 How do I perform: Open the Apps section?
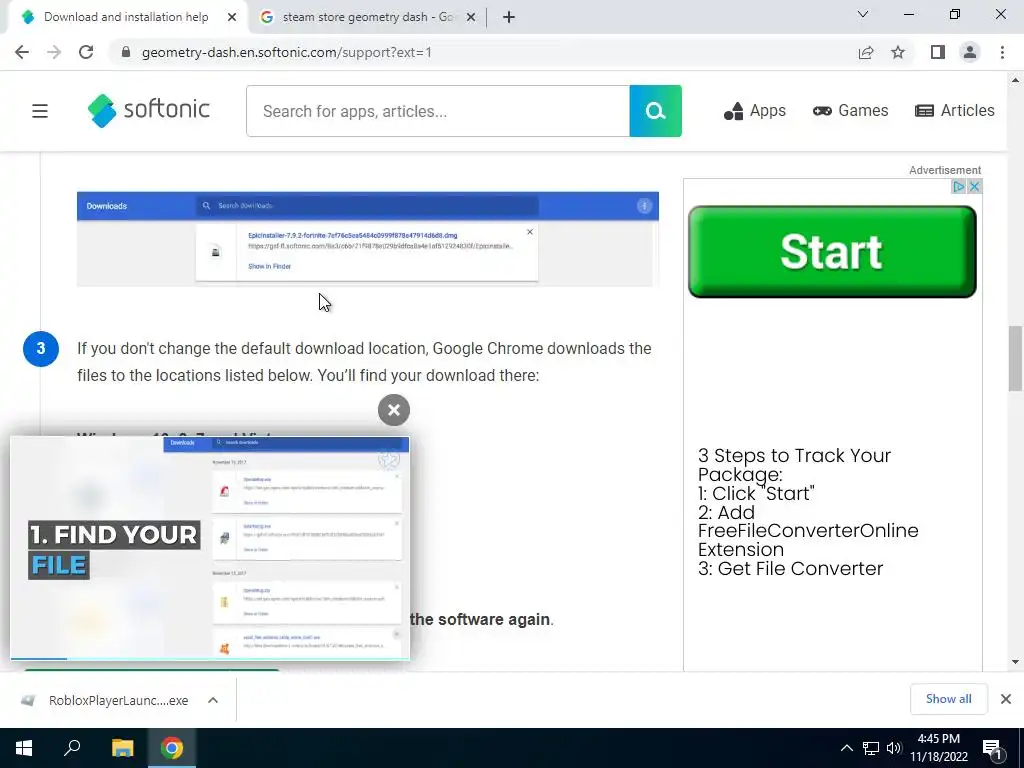[754, 111]
